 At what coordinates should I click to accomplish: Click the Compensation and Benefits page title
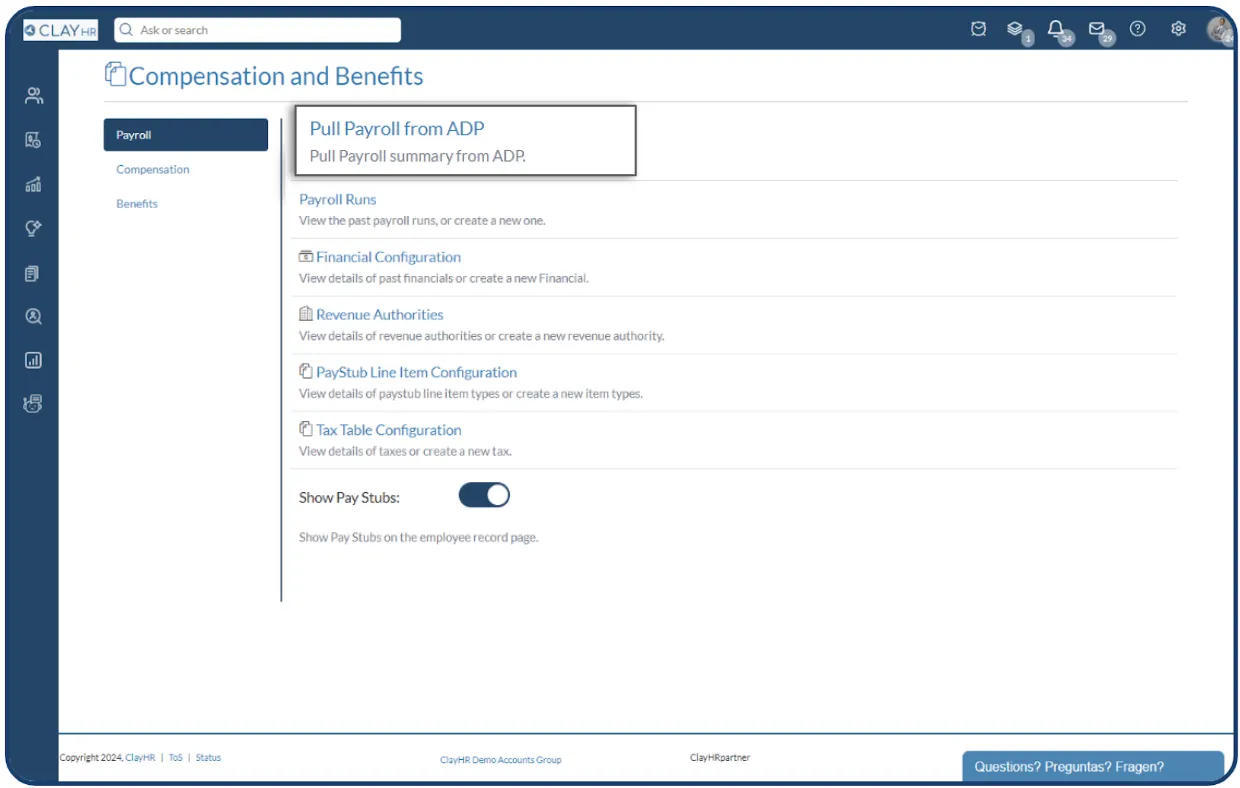tap(276, 76)
